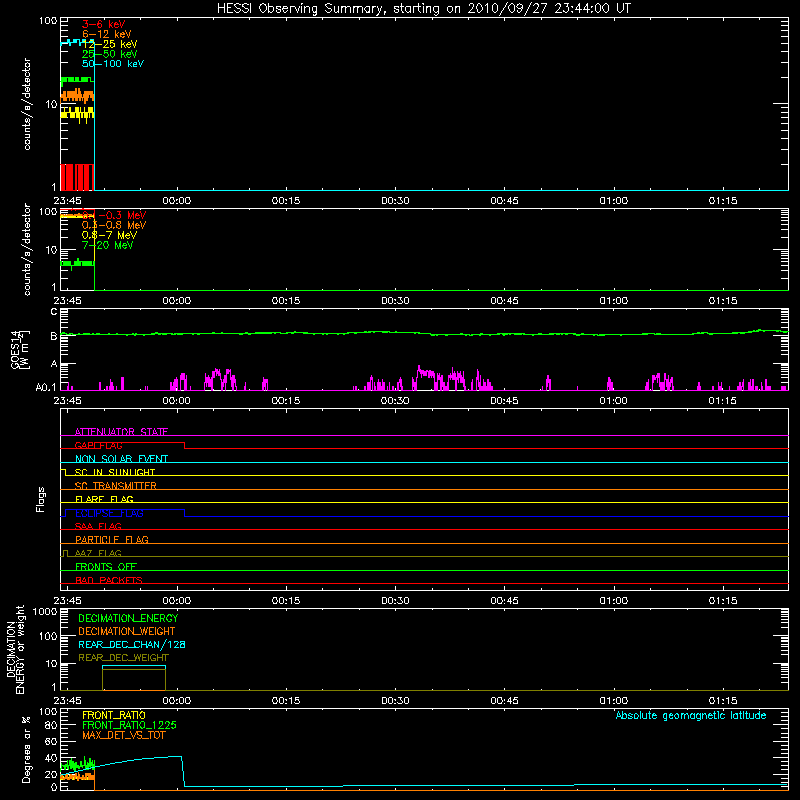Select the DECIMATION_WEIGHT legend label

127,631
